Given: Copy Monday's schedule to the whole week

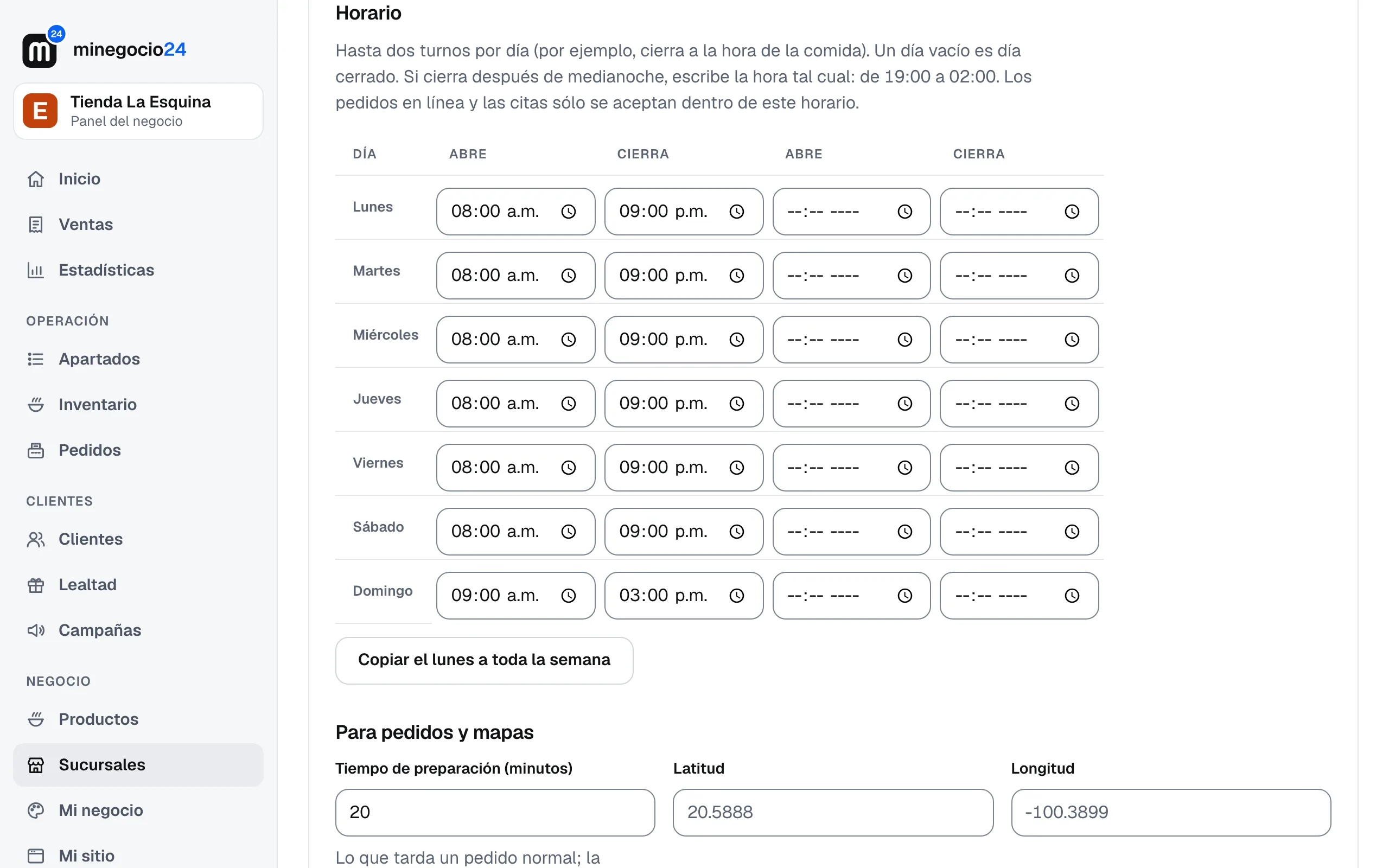Looking at the screenshot, I should pos(484,660).
